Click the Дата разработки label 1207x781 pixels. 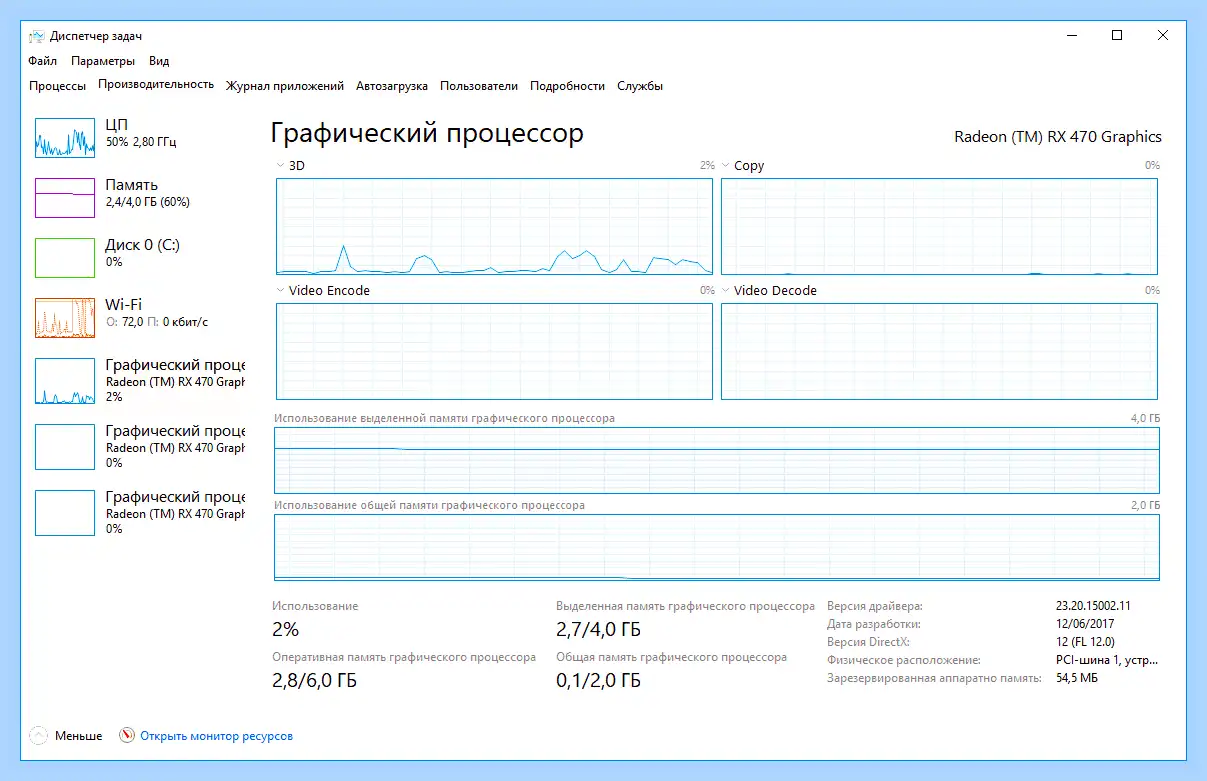(x=875, y=624)
